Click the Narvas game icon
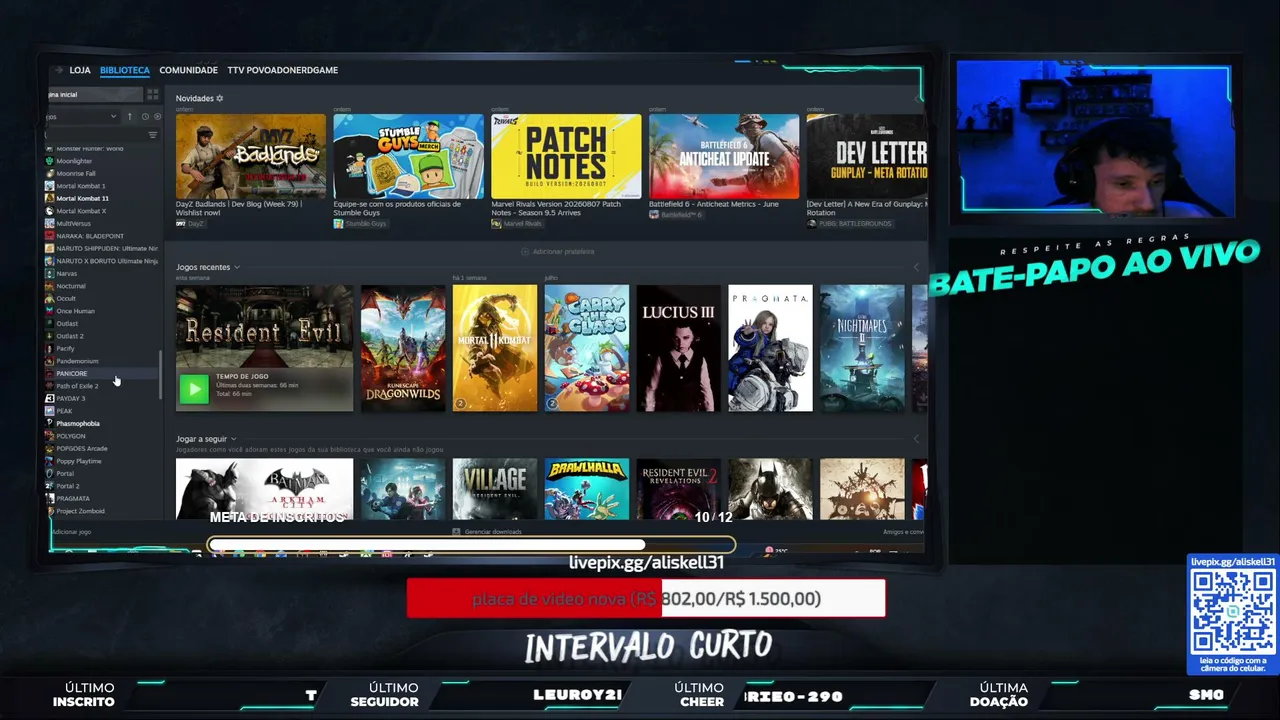The height and width of the screenshot is (720, 1280). point(50,273)
